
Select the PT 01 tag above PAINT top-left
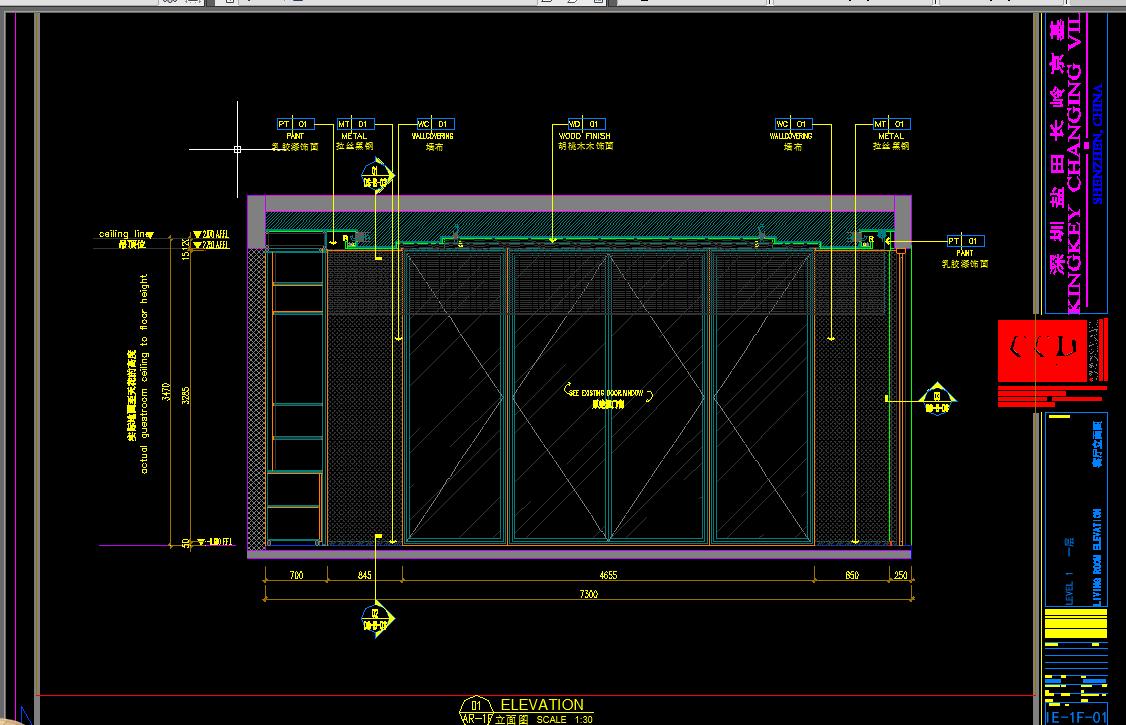pyautogui.click(x=295, y=124)
